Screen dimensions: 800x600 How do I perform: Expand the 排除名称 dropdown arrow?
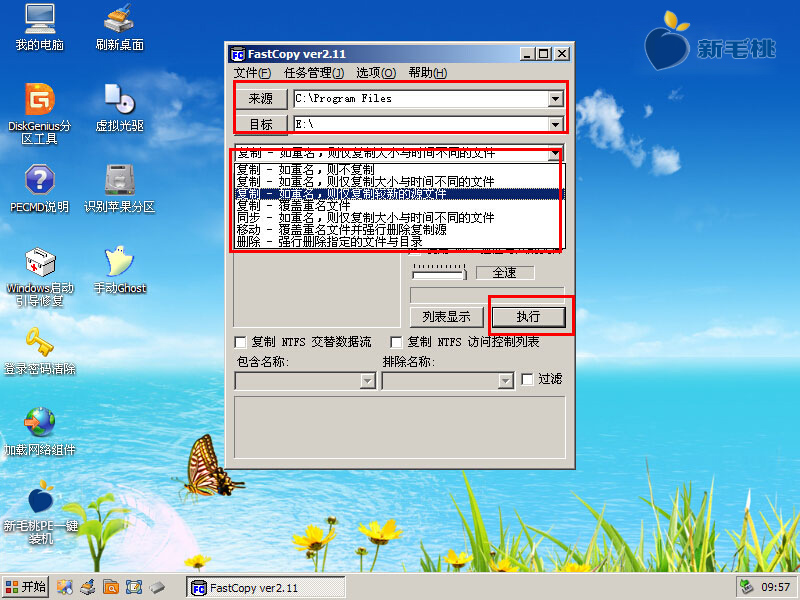pyautogui.click(x=505, y=381)
